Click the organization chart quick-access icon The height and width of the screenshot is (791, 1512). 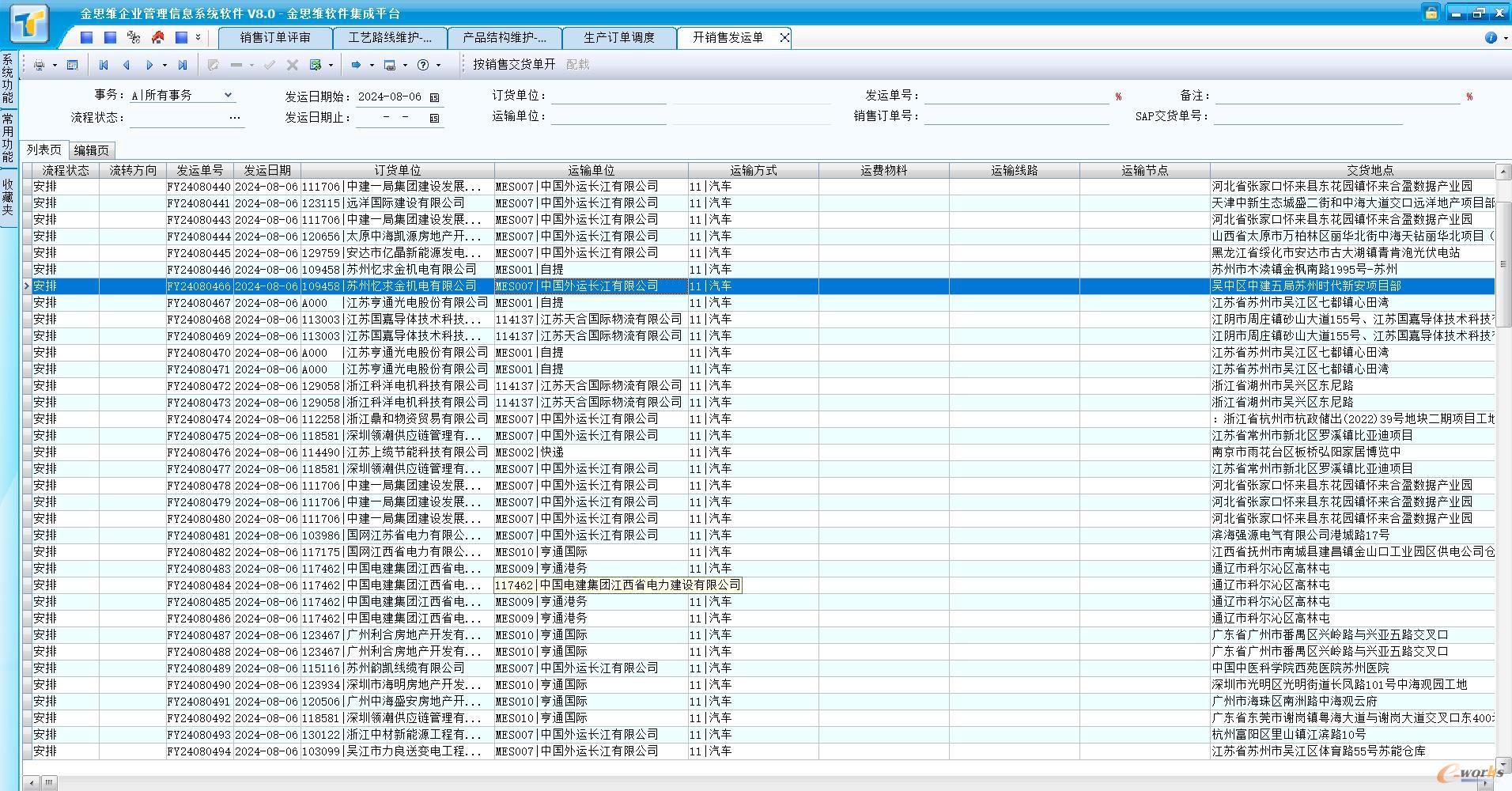(134, 37)
